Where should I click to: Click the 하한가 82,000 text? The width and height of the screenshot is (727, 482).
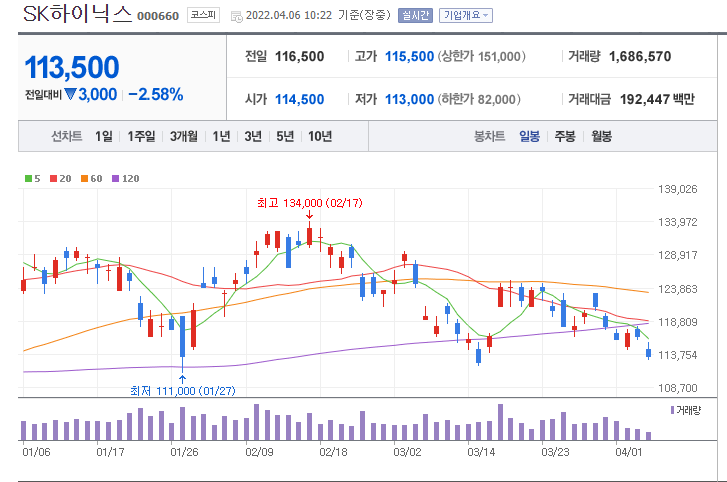click(479, 99)
